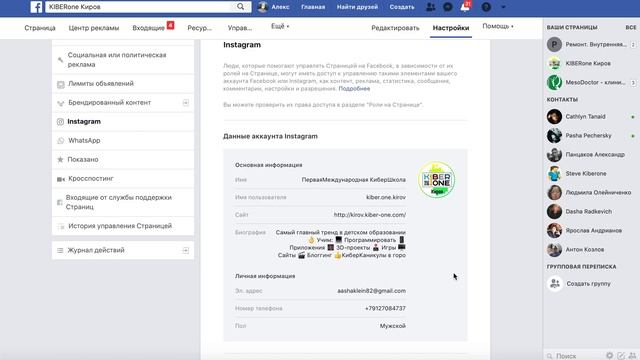Open chat with Людмила Олейниченко
The height and width of the screenshot is (360, 640).
(x=591, y=193)
